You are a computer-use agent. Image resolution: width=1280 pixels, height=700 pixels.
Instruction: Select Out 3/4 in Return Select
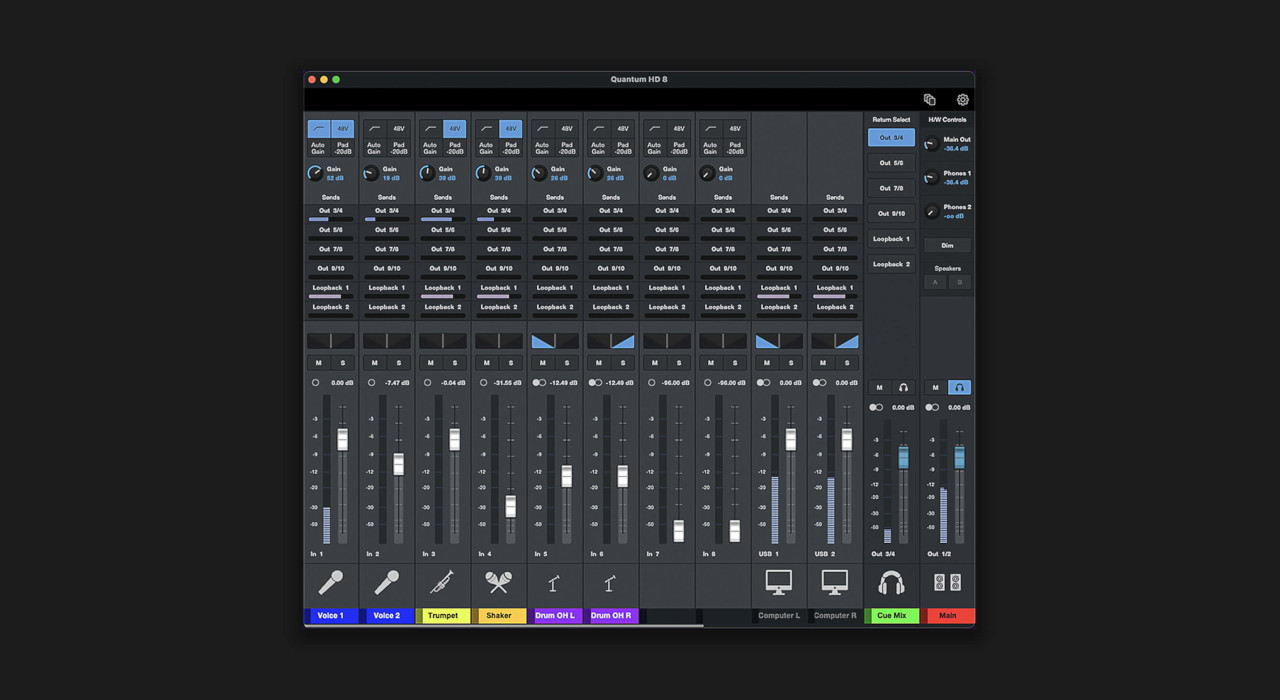[x=891, y=137]
